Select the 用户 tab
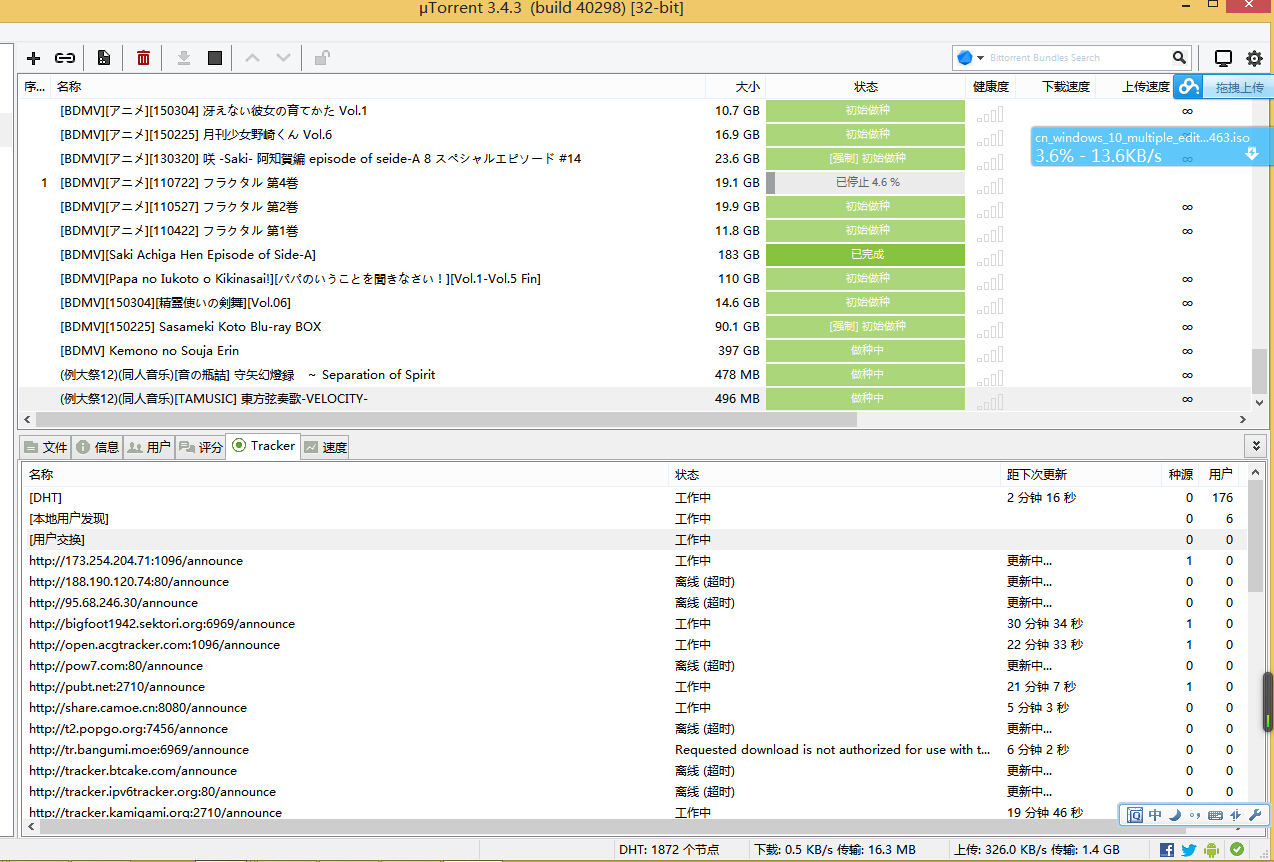 click(149, 447)
